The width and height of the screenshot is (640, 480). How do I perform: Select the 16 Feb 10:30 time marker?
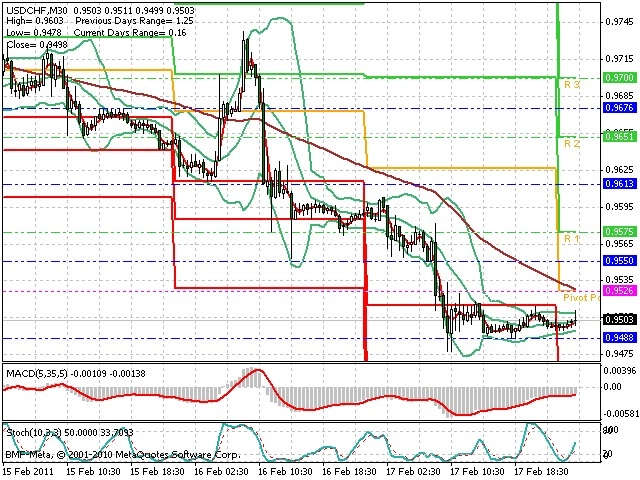click(286, 472)
